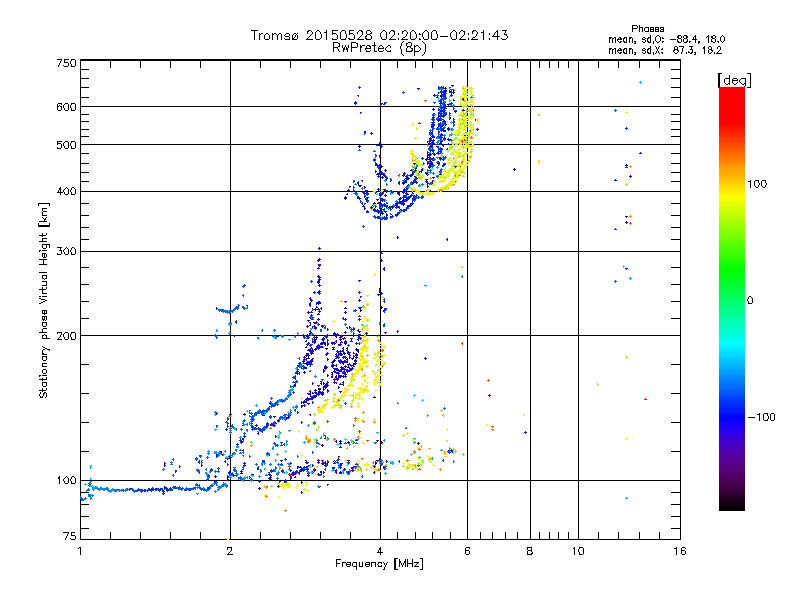Click the y-axis '400' tick label

66,192
